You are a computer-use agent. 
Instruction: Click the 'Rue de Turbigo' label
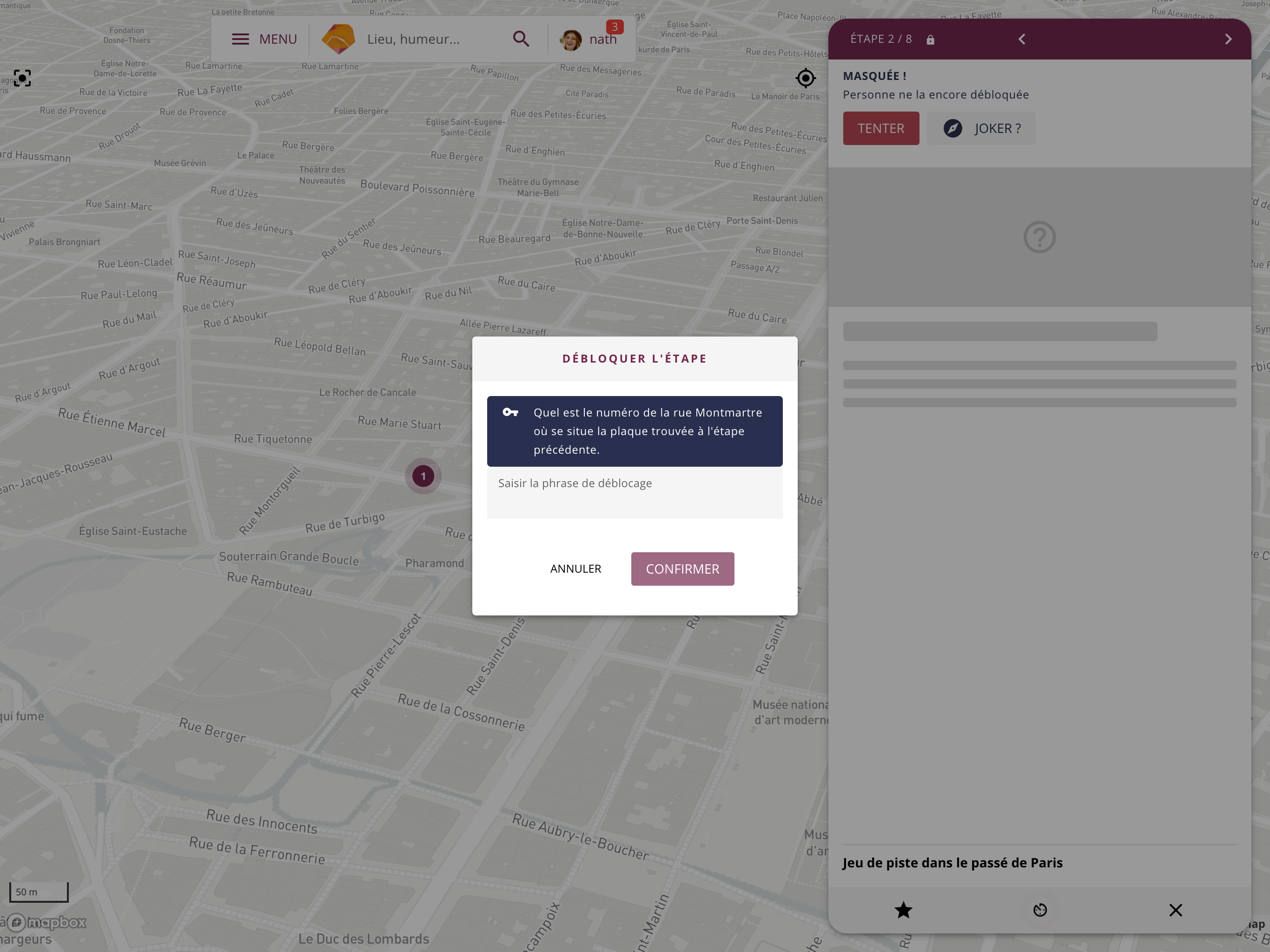pos(344,522)
